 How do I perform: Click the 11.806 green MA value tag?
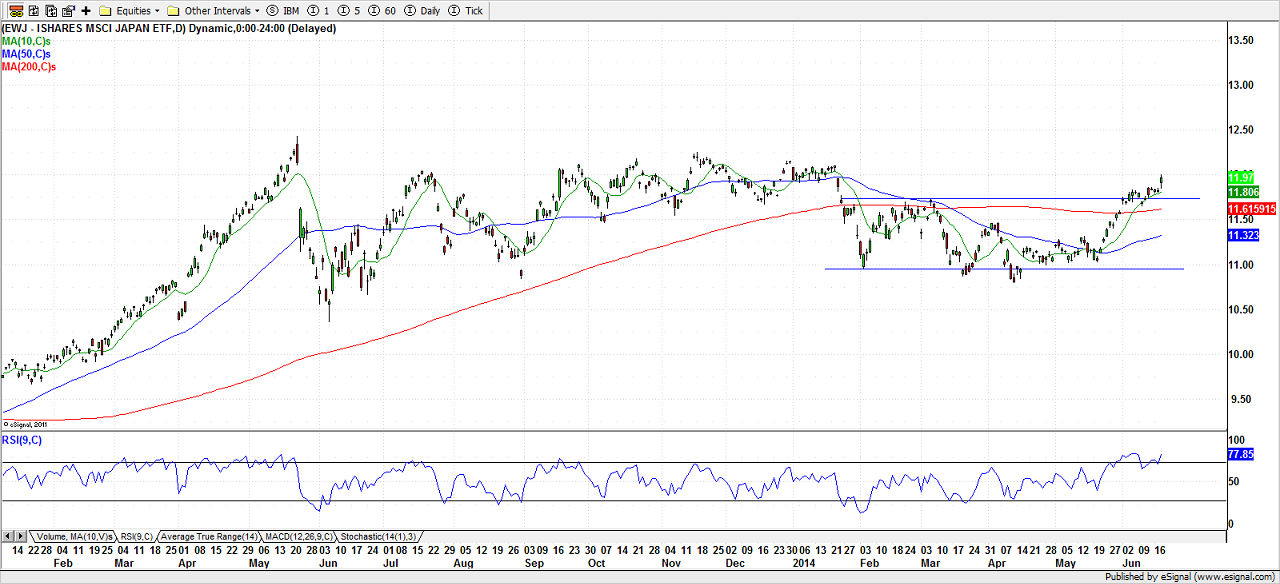[x=1244, y=191]
